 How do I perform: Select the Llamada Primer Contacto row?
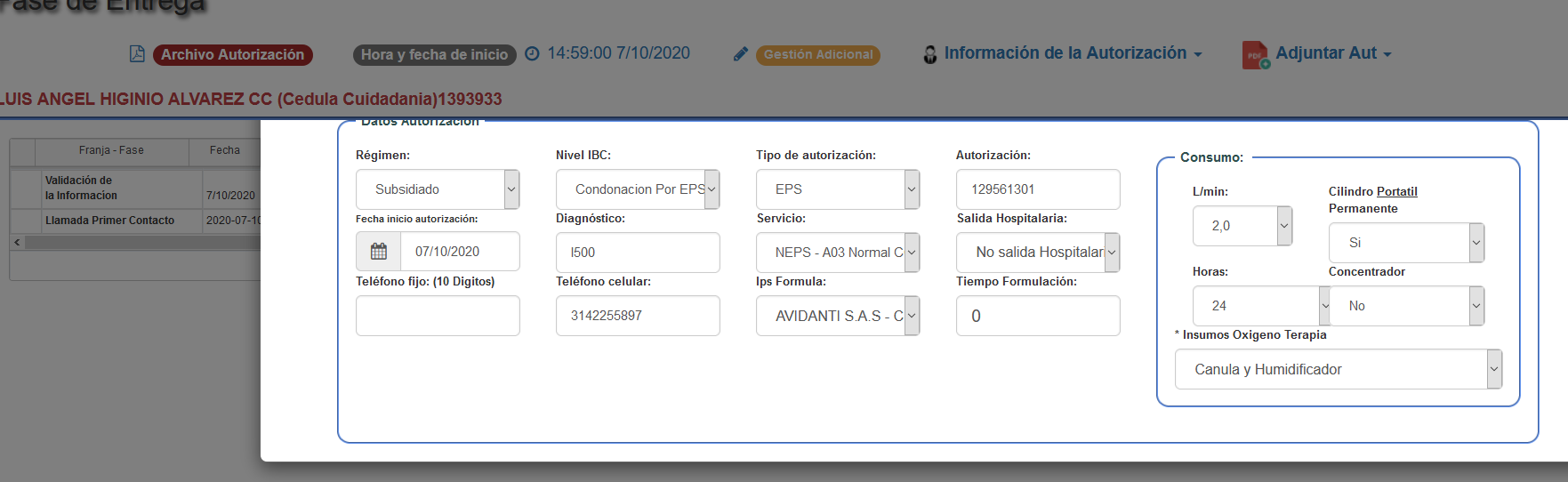(135, 221)
